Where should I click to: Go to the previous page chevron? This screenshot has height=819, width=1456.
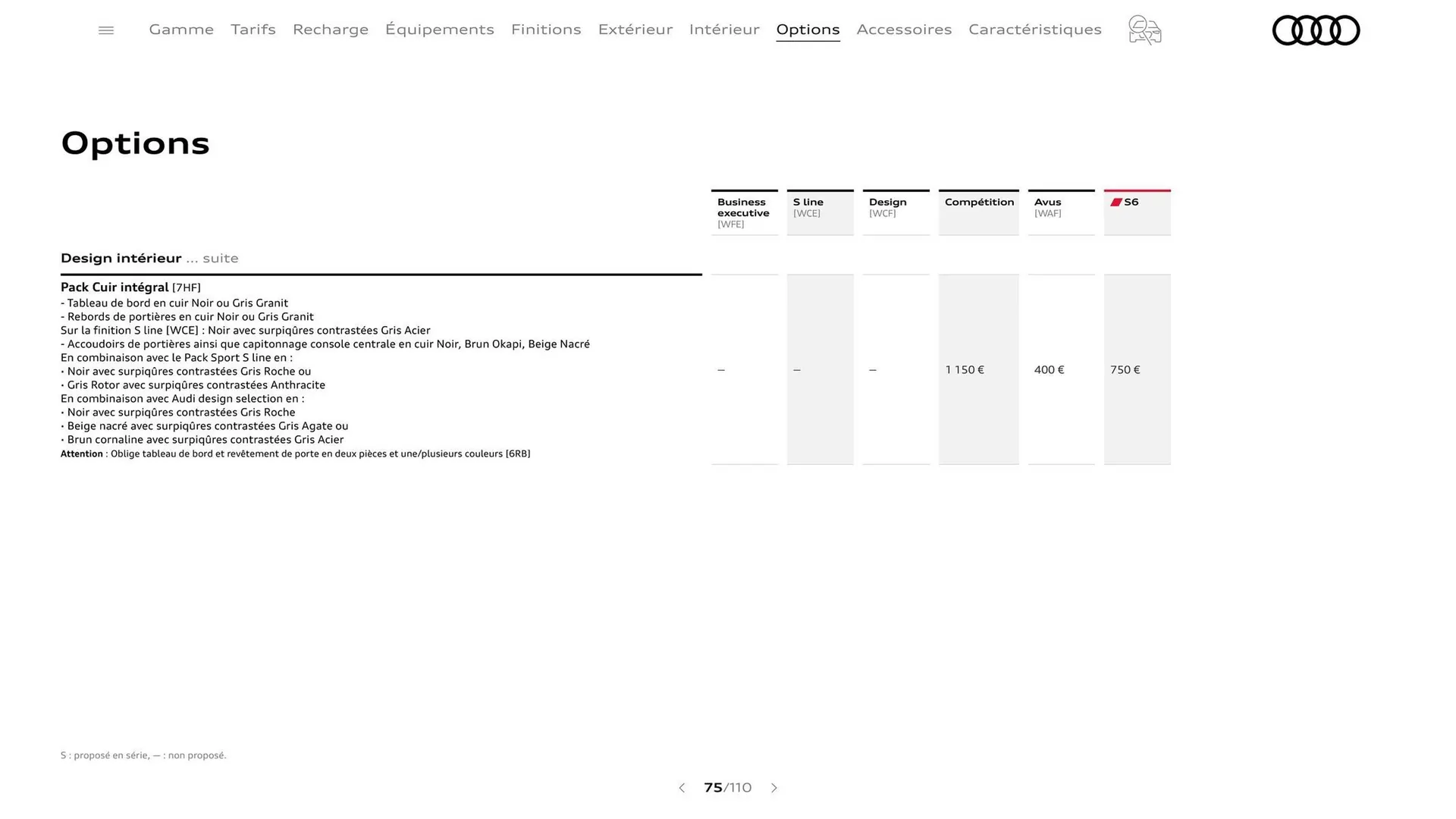[x=681, y=788]
